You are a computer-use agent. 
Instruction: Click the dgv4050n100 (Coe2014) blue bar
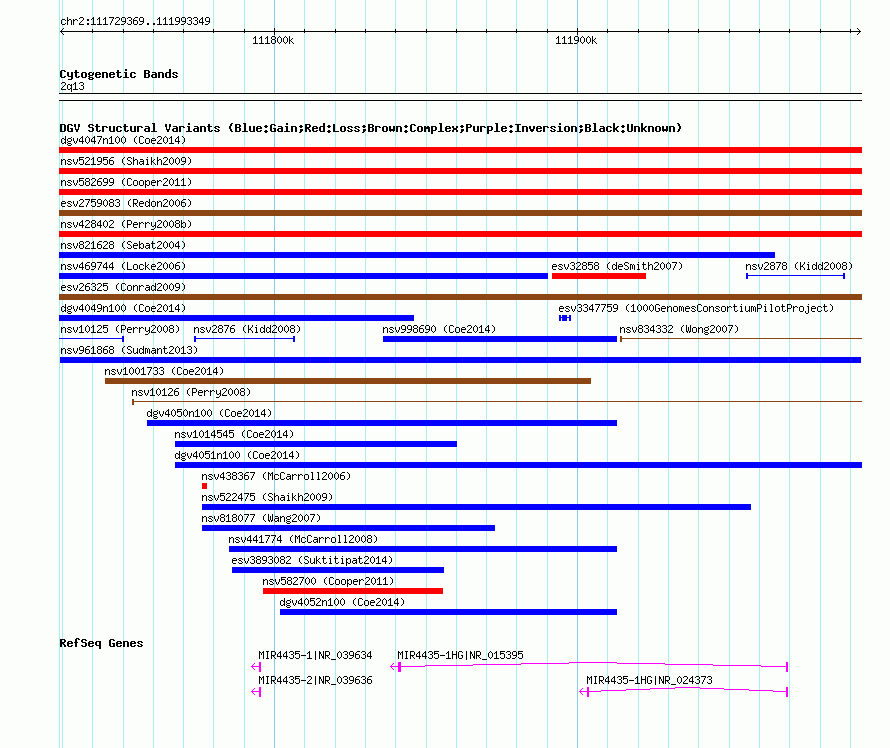(x=381, y=423)
